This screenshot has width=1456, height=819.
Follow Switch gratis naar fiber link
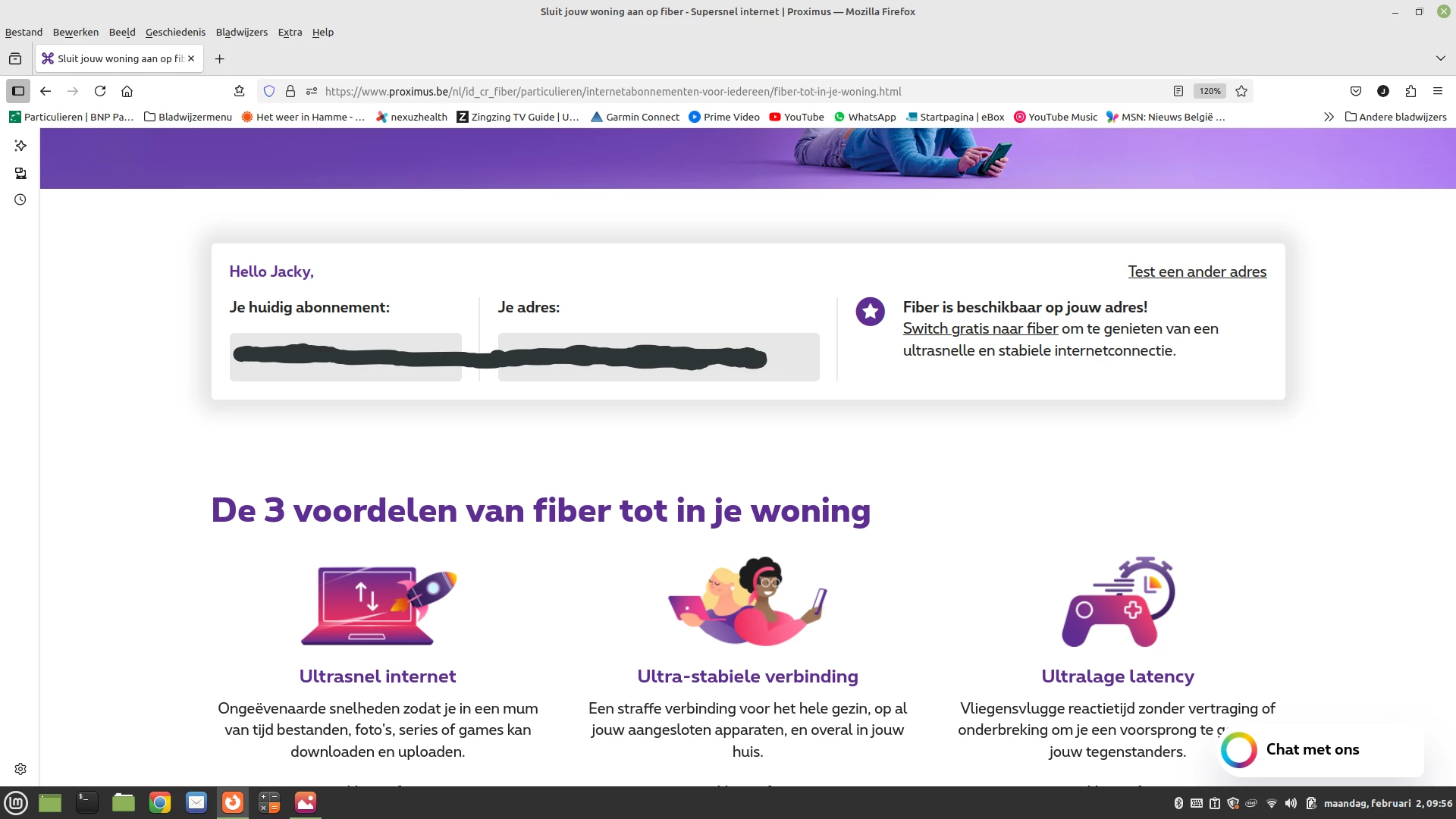pyautogui.click(x=980, y=328)
